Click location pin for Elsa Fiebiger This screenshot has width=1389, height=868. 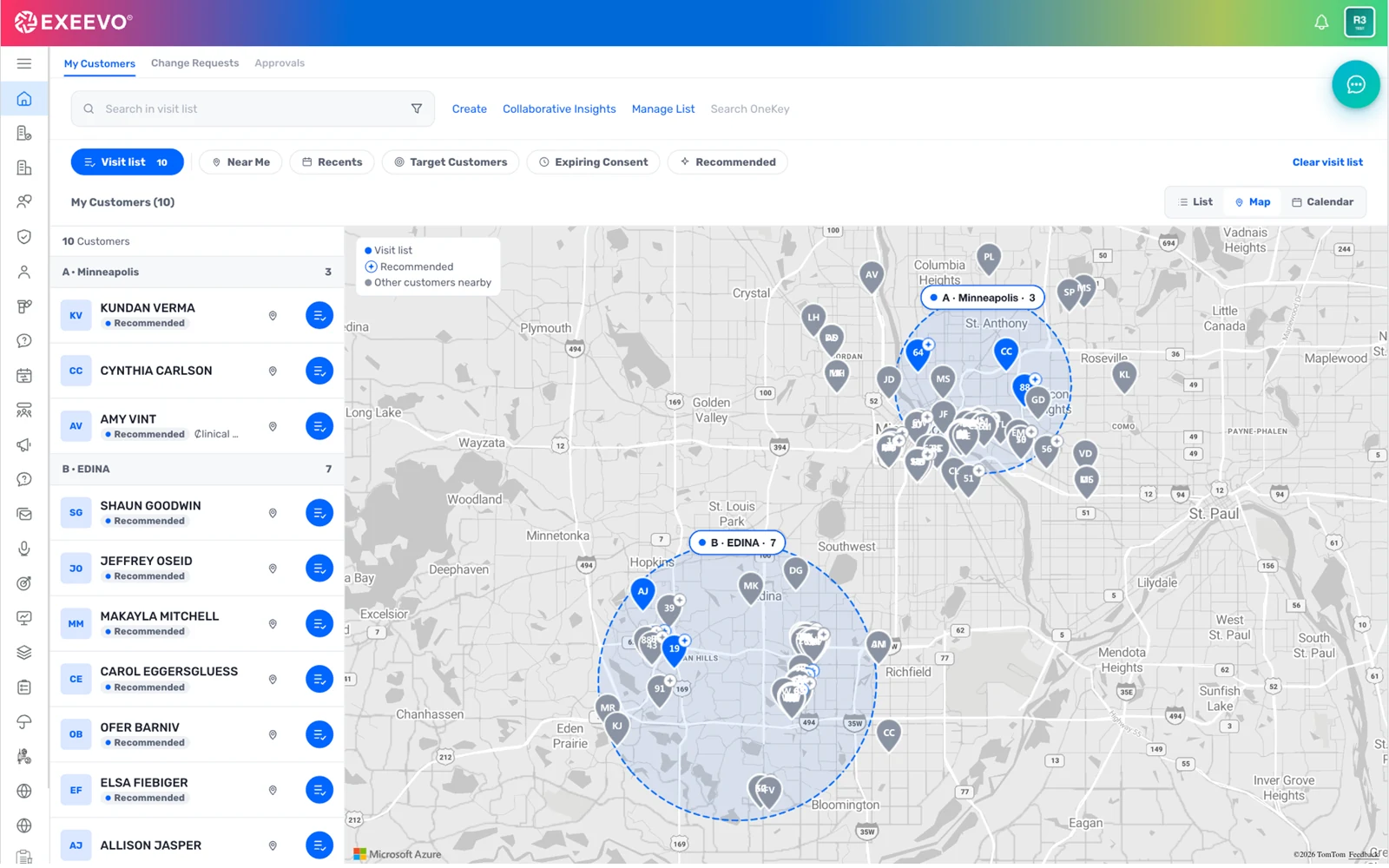pyautogui.click(x=273, y=790)
